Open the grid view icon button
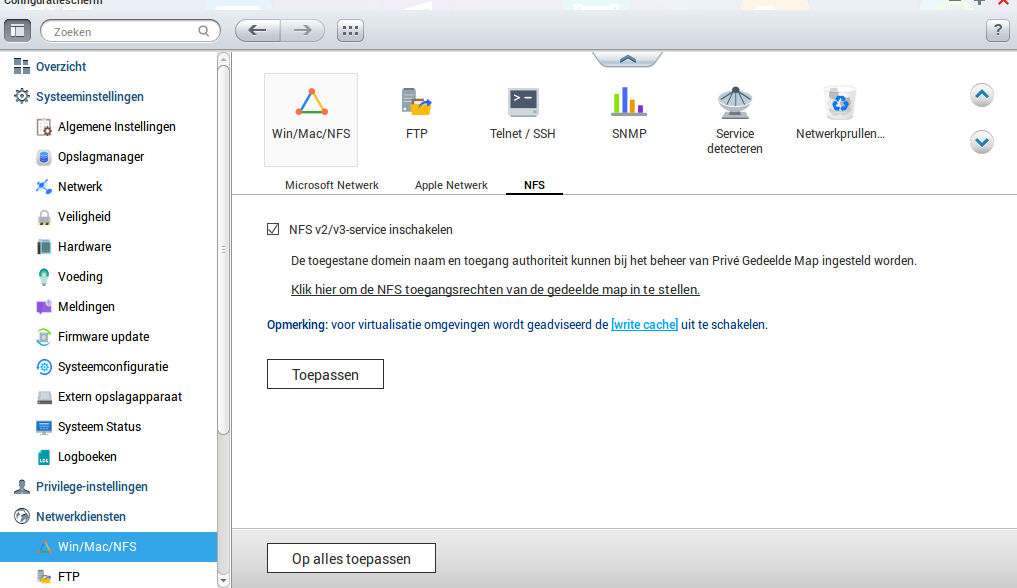This screenshot has width=1017, height=588. click(x=350, y=30)
